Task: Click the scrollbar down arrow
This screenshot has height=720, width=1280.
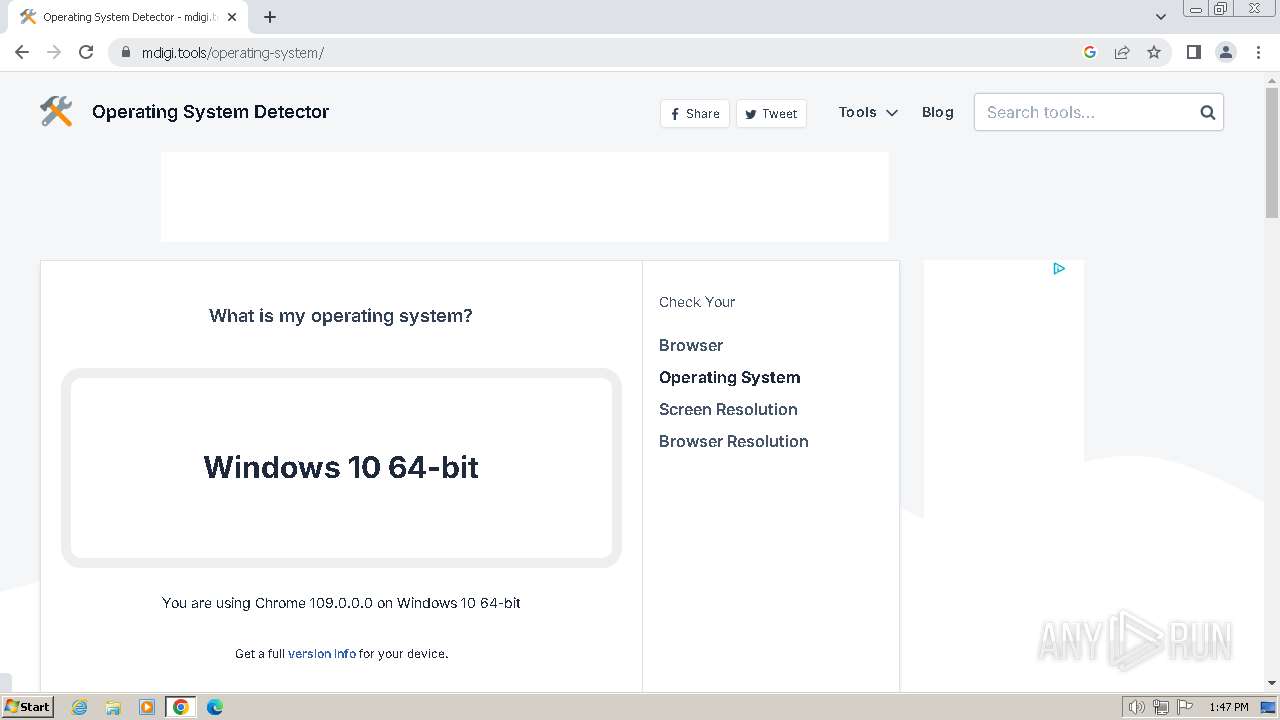Action: [x=1272, y=683]
